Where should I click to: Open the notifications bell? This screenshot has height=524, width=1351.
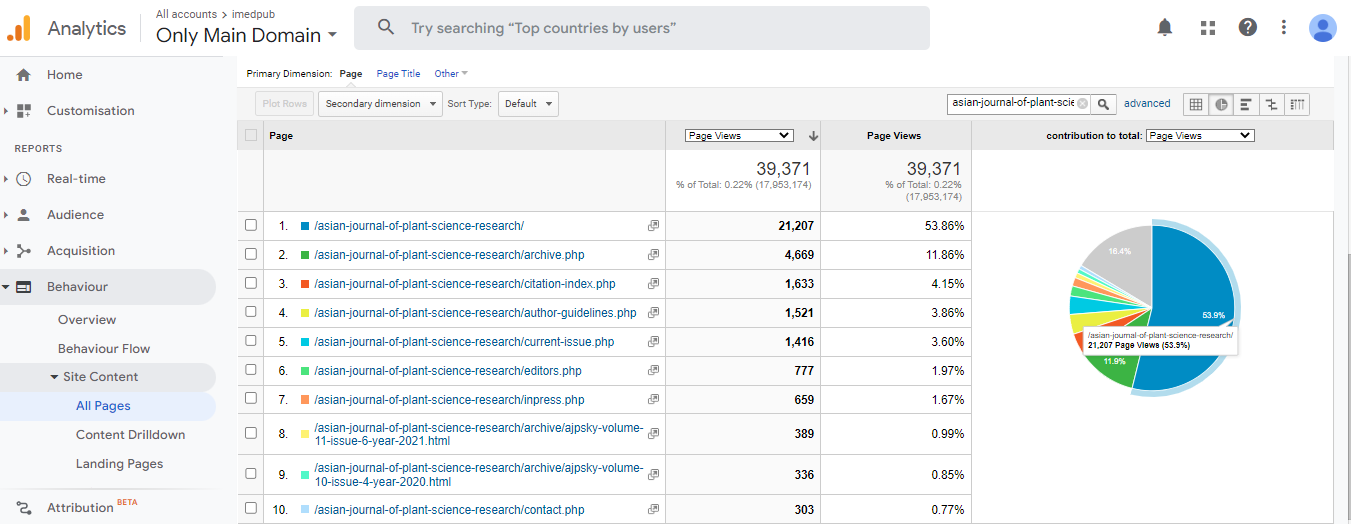click(1164, 27)
